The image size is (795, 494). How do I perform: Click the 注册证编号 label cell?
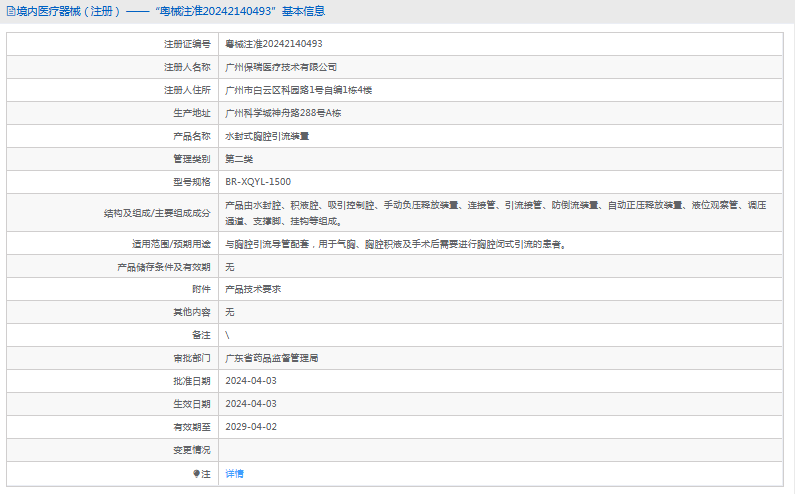(x=113, y=44)
